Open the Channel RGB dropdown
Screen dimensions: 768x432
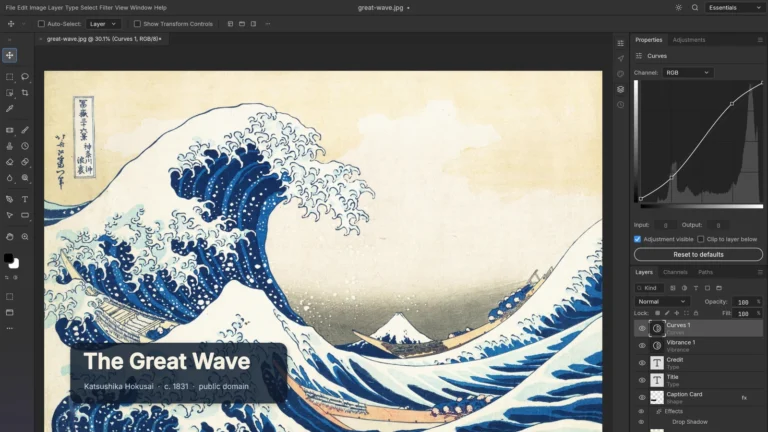688,72
